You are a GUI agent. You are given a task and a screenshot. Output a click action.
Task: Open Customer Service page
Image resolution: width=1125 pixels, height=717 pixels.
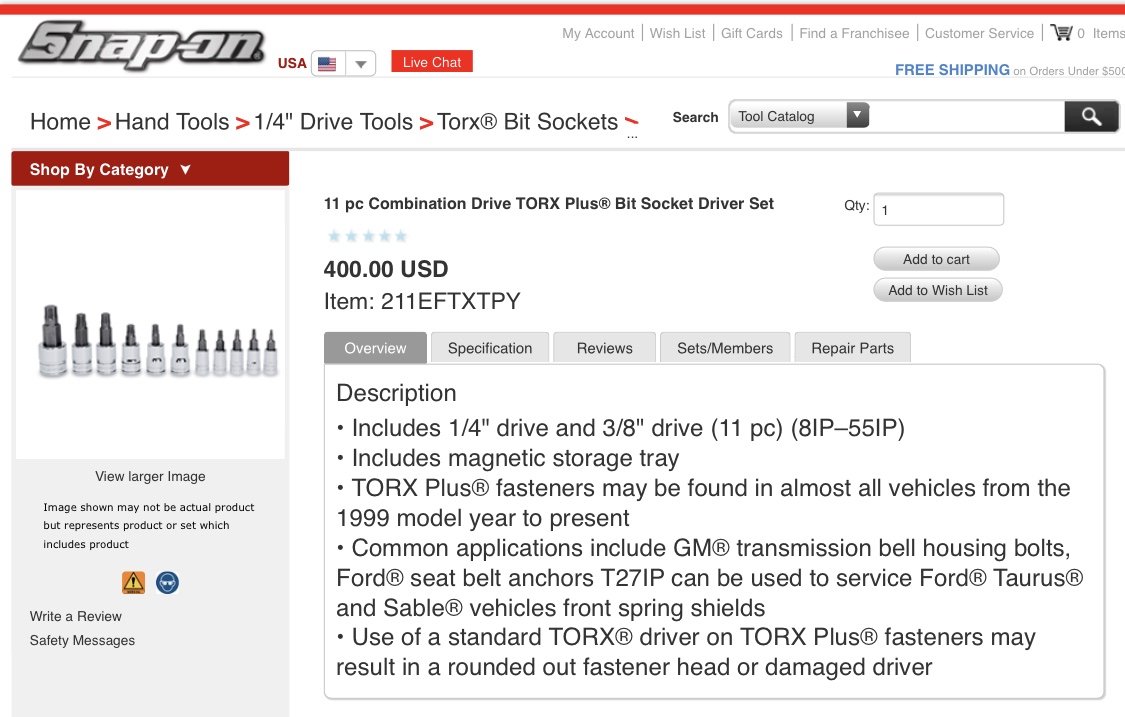click(x=979, y=33)
